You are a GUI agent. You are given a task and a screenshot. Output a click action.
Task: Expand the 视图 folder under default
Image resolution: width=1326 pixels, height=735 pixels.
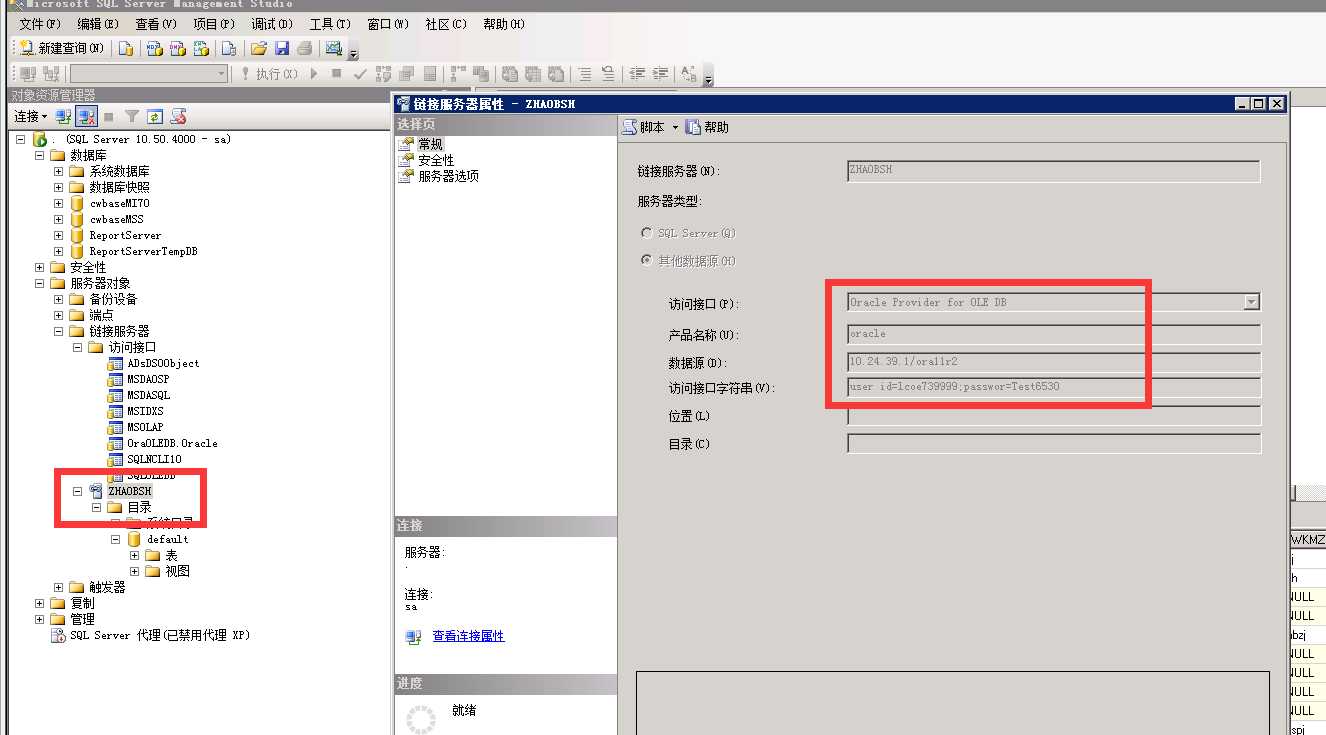[135, 571]
